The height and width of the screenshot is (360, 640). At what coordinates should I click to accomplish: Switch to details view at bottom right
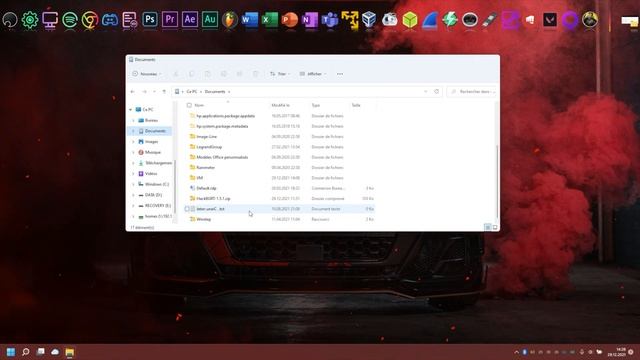[488, 227]
